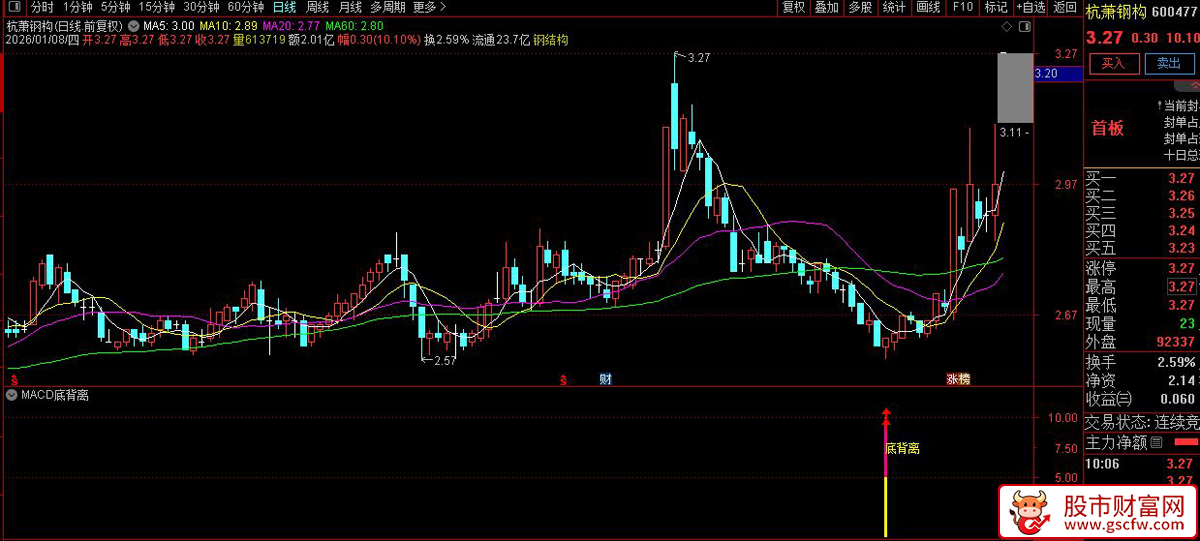This screenshot has width=1200, height=541.
Task: Select the 买三 bid price 3.25
Action: tap(1182, 213)
